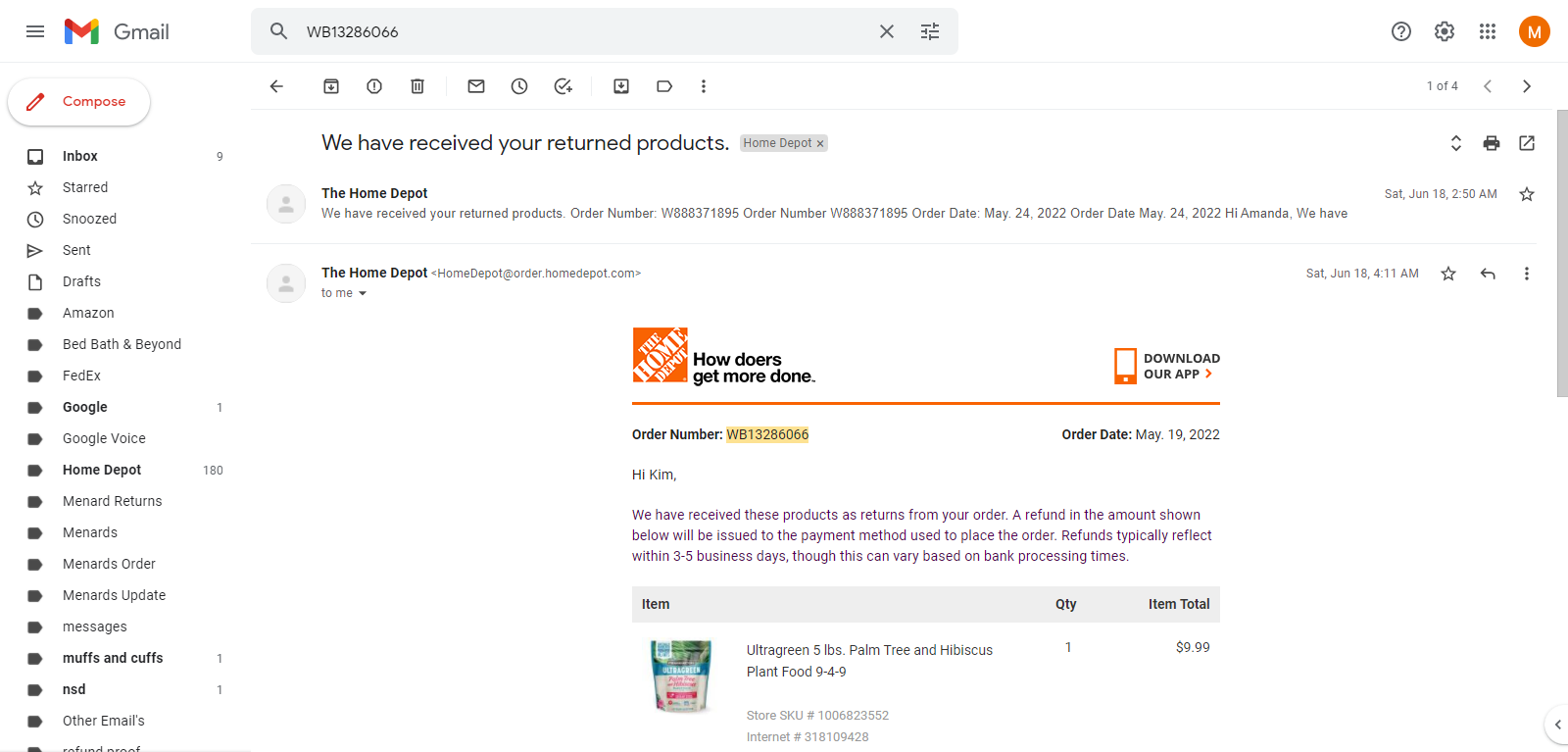Reply using the arrow icon
The height and width of the screenshot is (752, 1568).
[1488, 274]
